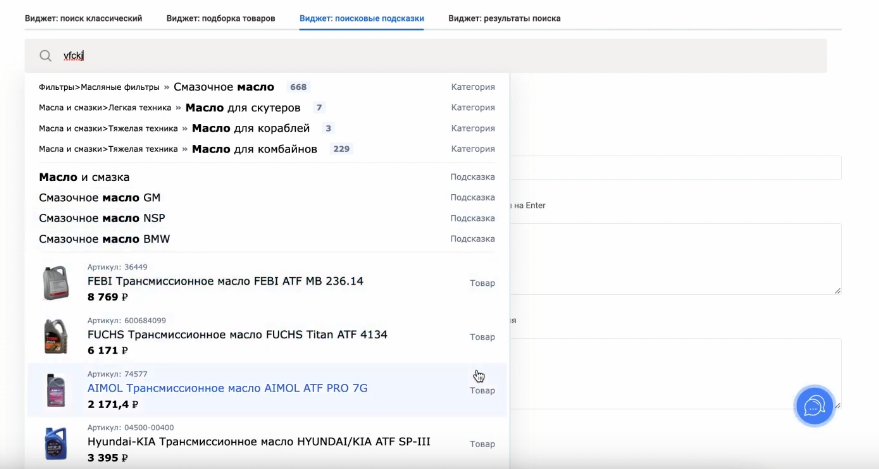879x469 pixels.
Task: Pick 'Смазочное масло BMW' suggestion
Action: (104, 239)
